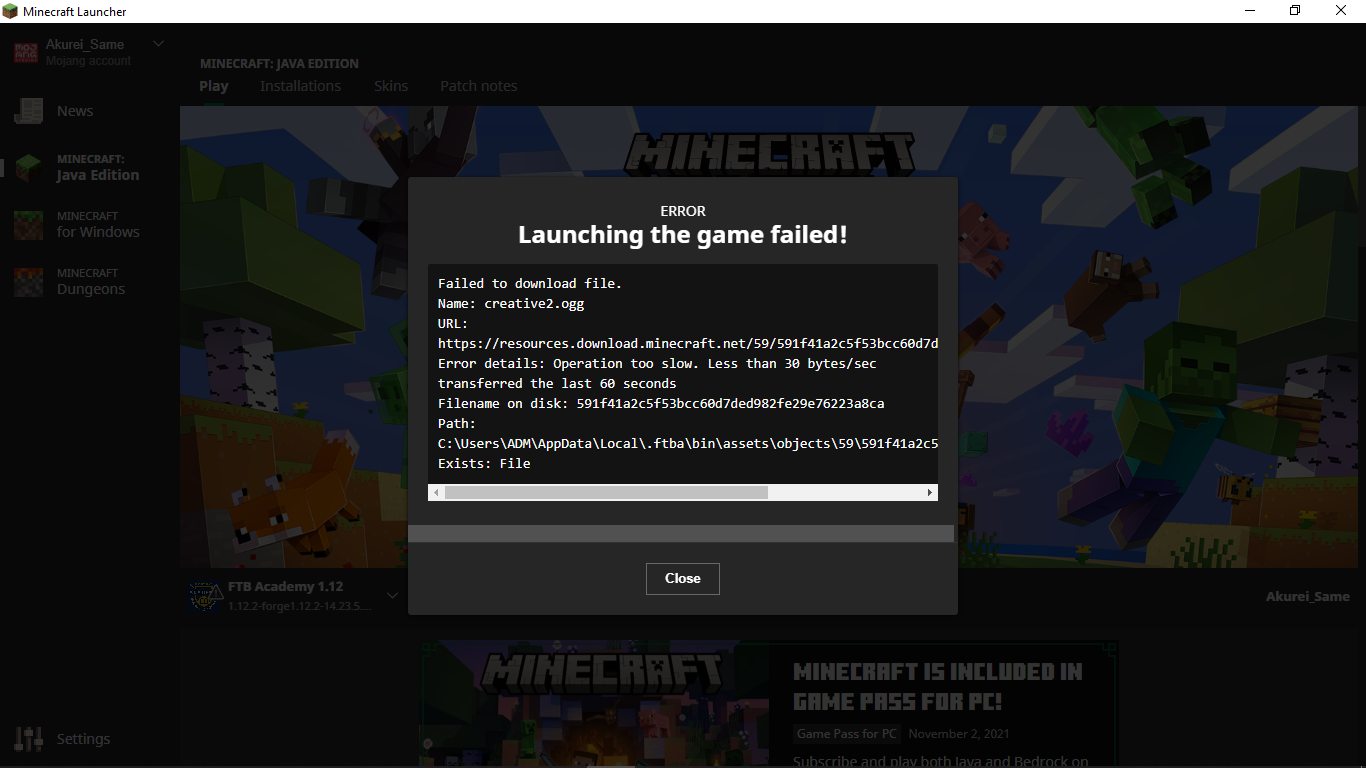This screenshot has width=1366, height=768.
Task: Open the Patch notes tab
Action: point(478,86)
